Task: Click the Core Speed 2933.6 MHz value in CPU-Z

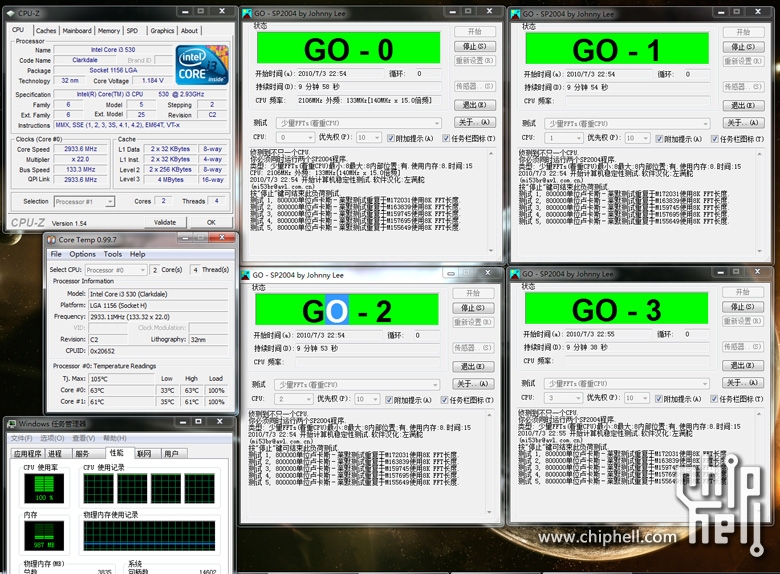Action: tap(80, 149)
